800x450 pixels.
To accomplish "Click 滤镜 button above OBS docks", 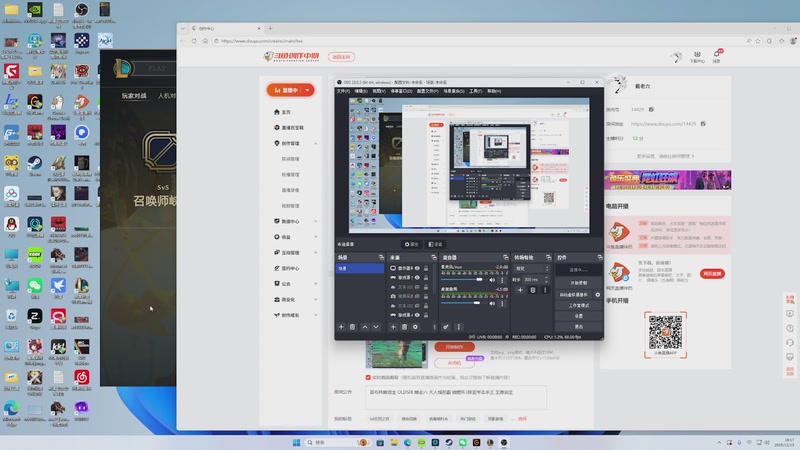I will tap(435, 244).
